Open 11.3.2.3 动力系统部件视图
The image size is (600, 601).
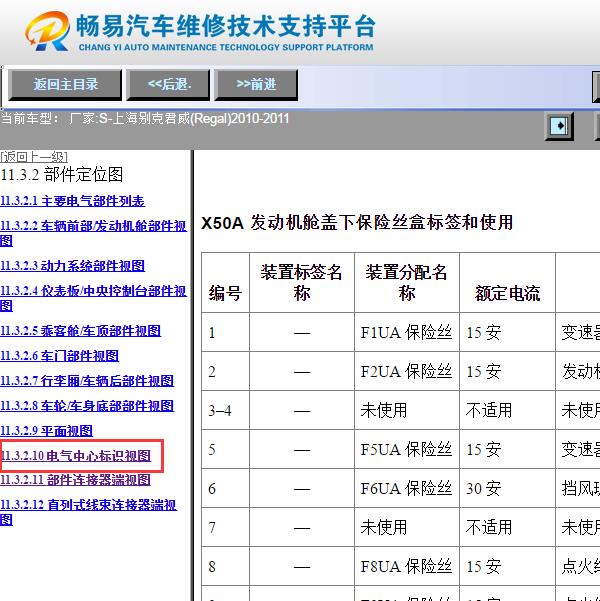pos(72,266)
